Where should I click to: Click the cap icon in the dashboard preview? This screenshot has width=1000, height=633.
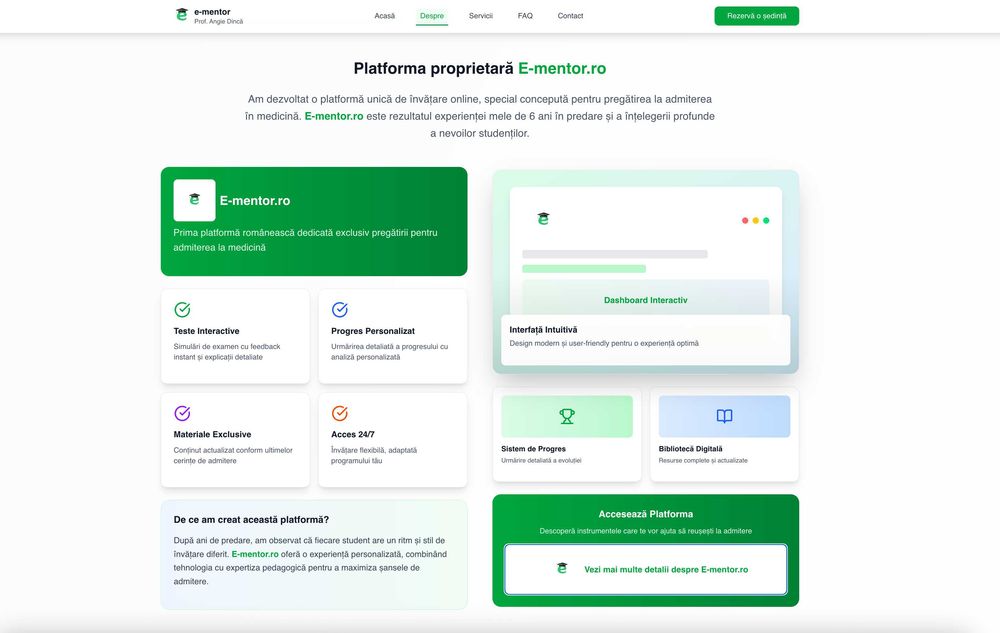tap(543, 219)
